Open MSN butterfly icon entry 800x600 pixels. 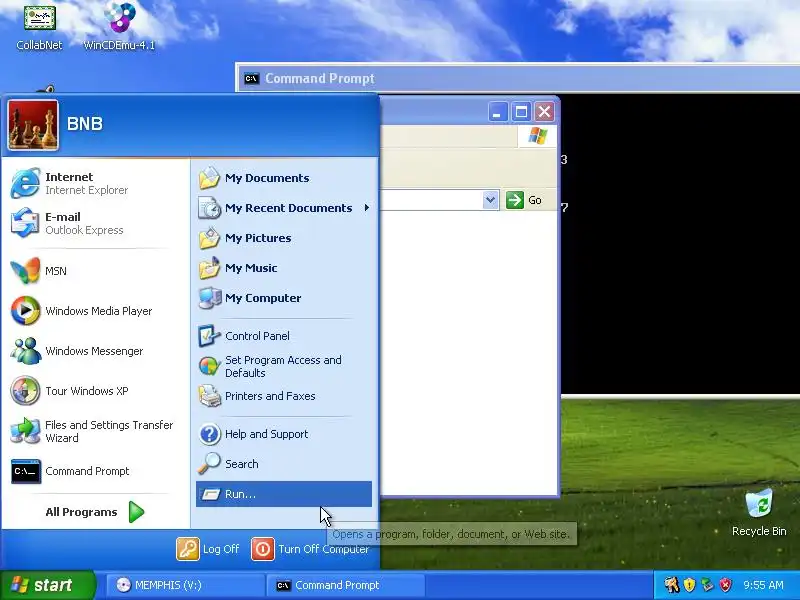pyautogui.click(x=96, y=271)
